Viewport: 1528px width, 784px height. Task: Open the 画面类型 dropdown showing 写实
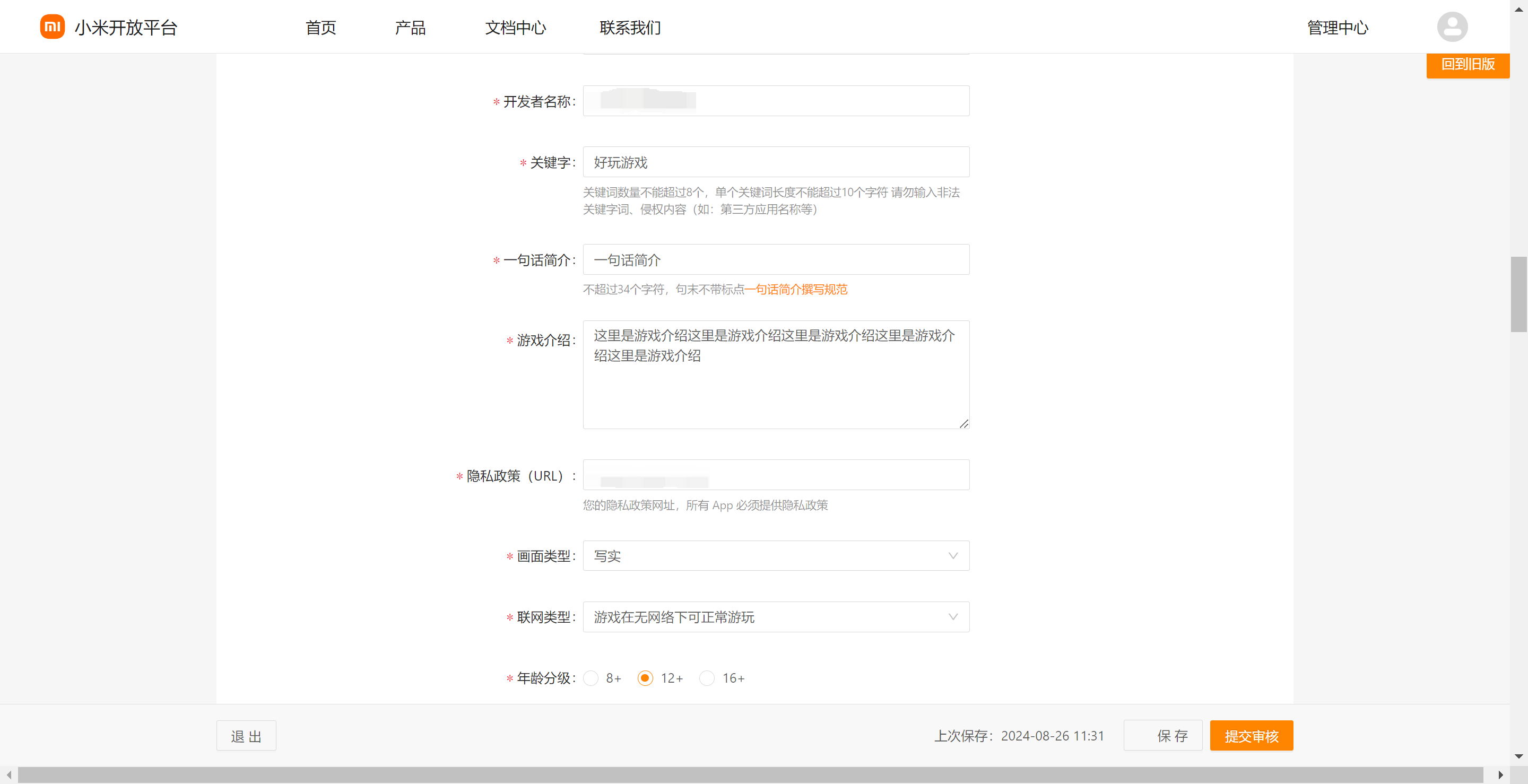click(x=776, y=556)
